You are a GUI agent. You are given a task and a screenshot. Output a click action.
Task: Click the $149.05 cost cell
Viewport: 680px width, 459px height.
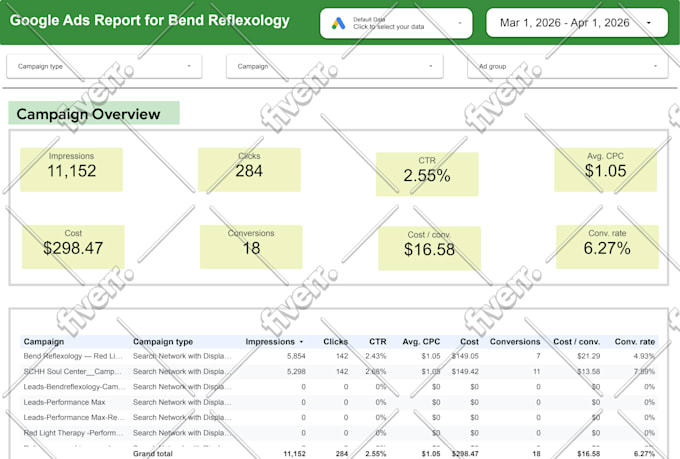coord(465,356)
